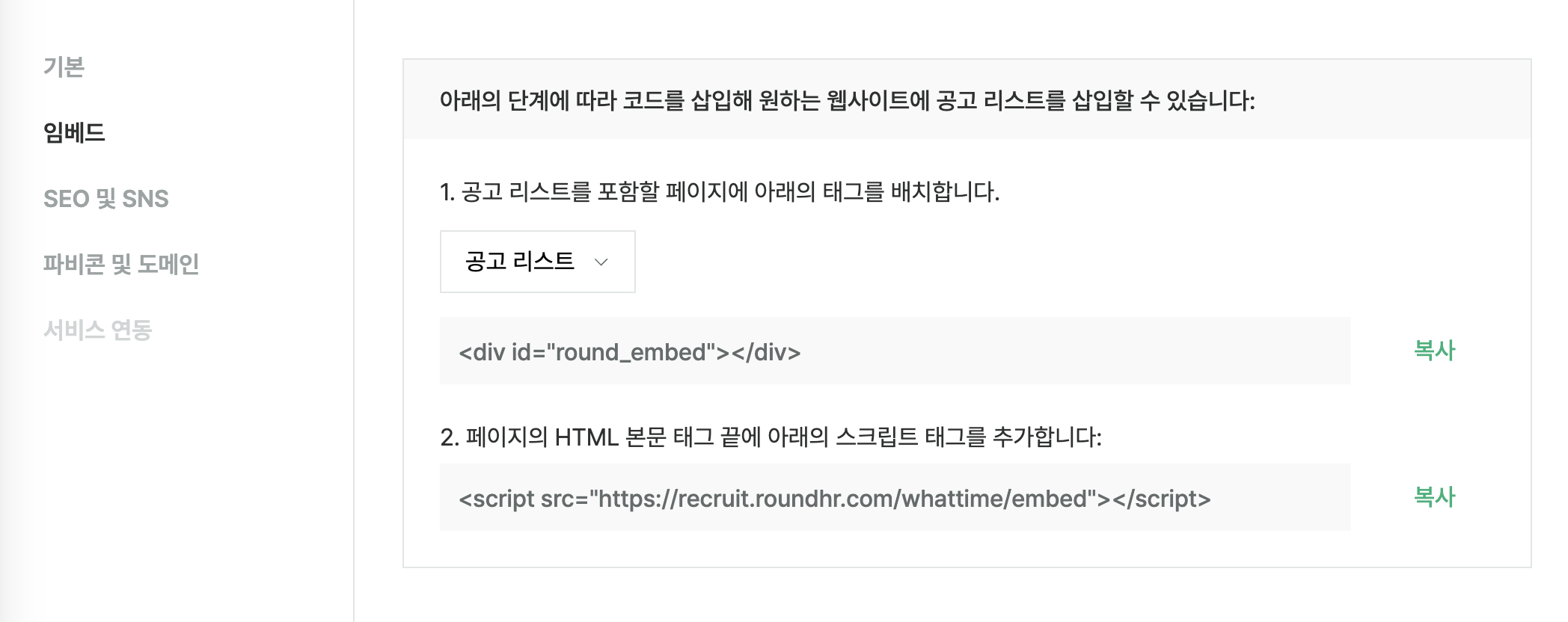Click the header instruction sentence at top
Viewport: 1568px width, 622px height.
coord(847,100)
